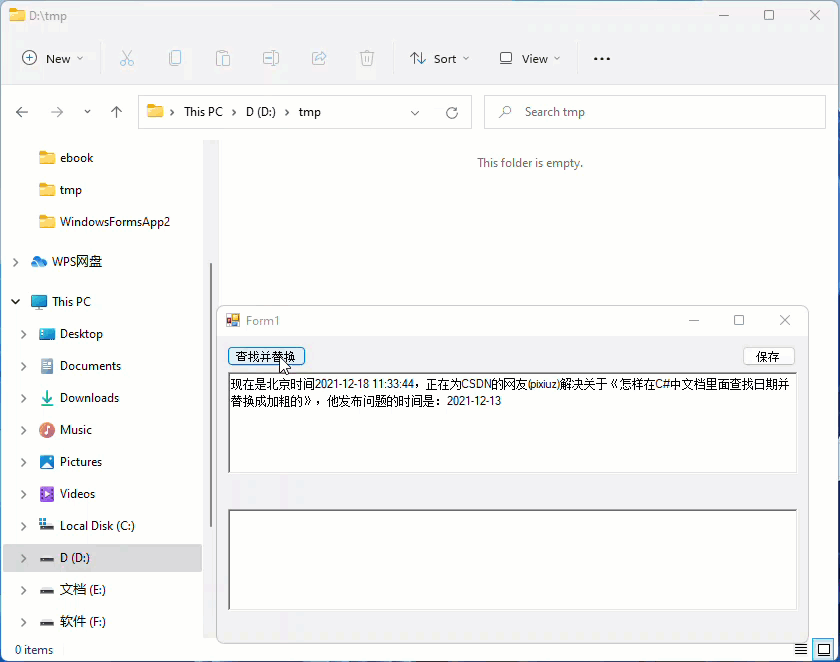The height and width of the screenshot is (662, 840).
Task: Open Local Disk (C:) in sidebar
Action: coord(97,526)
